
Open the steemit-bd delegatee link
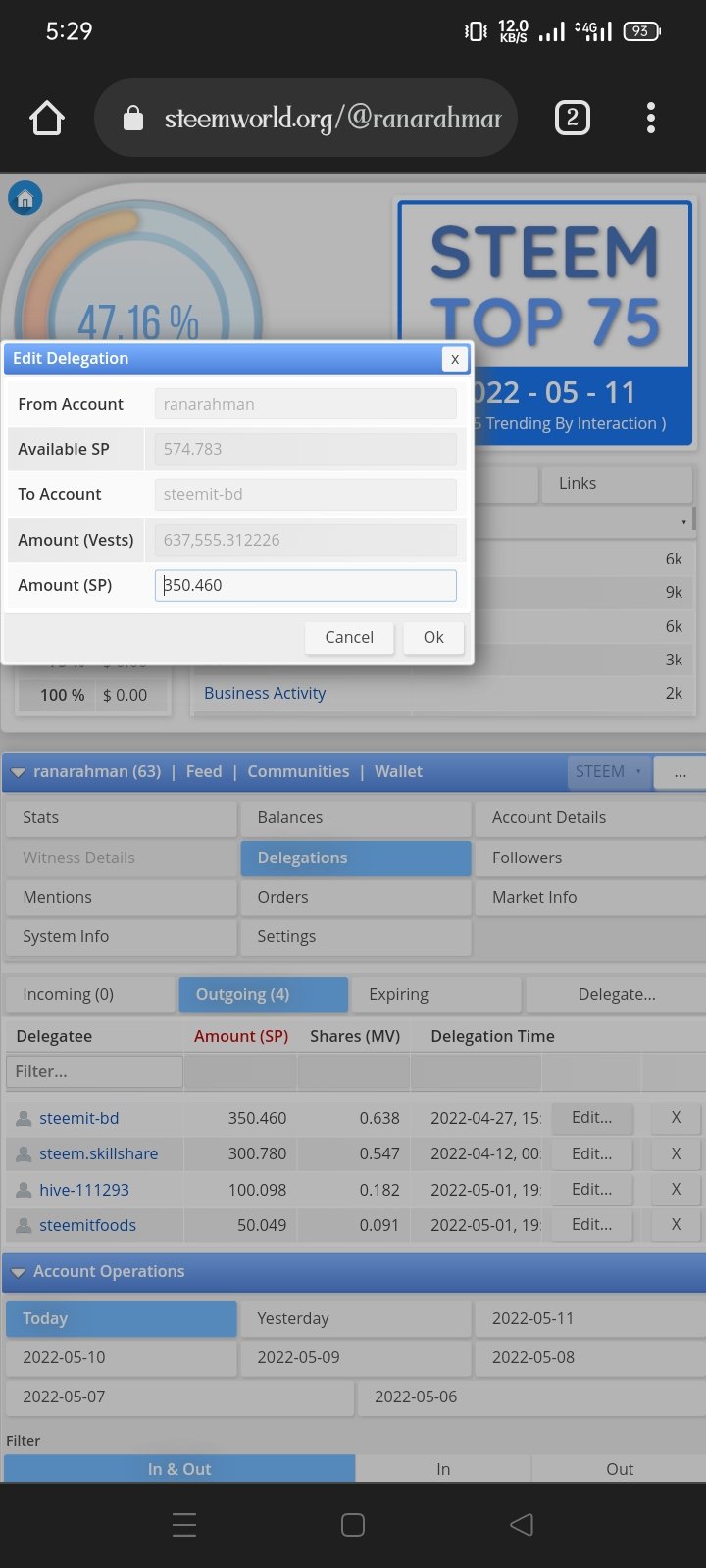(x=79, y=1118)
